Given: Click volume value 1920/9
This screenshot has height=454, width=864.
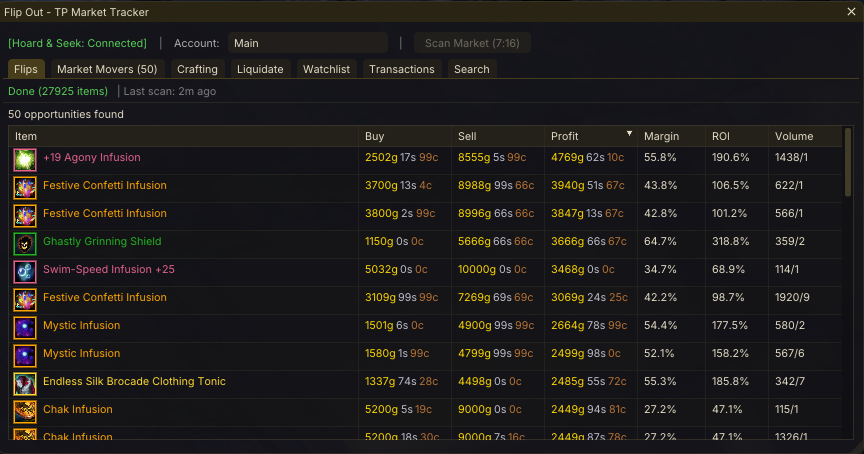Looking at the screenshot, I should tap(792, 298).
